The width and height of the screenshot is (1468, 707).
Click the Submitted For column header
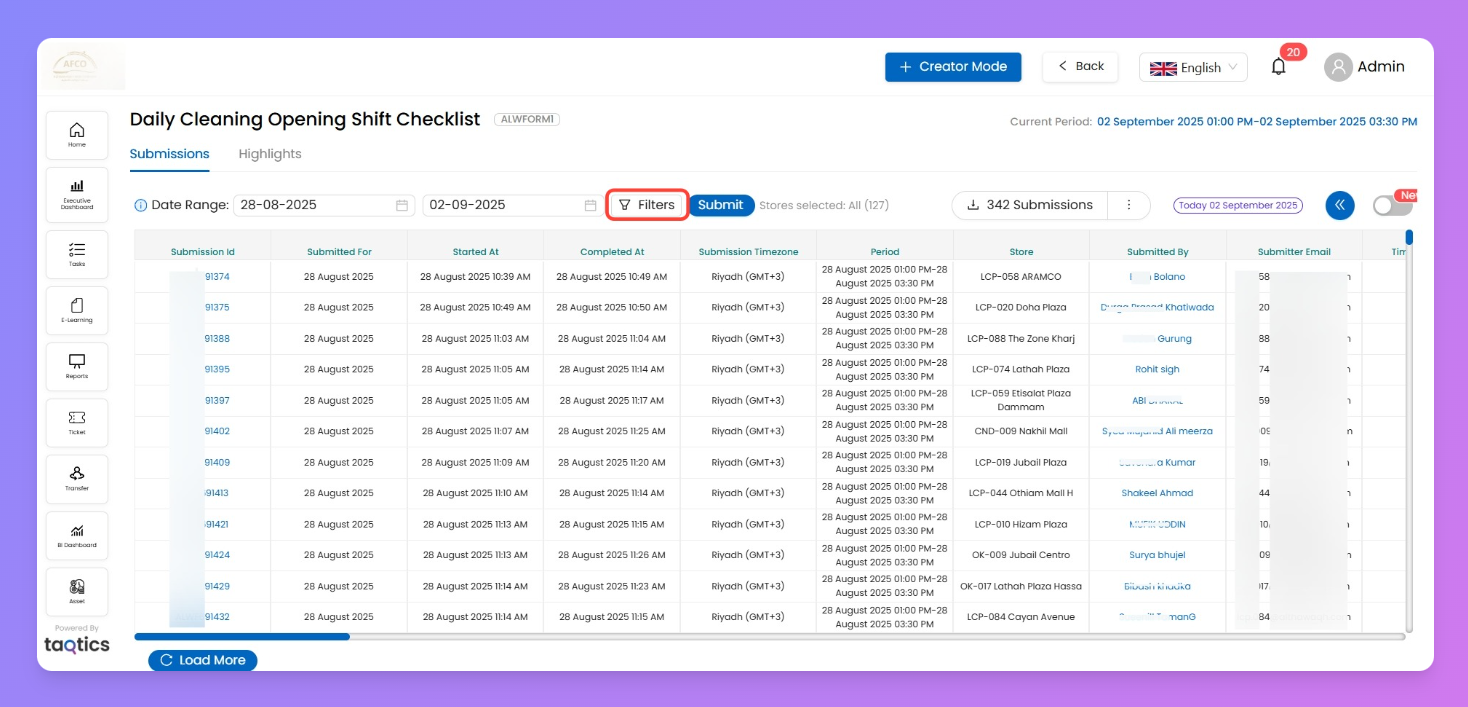point(339,252)
